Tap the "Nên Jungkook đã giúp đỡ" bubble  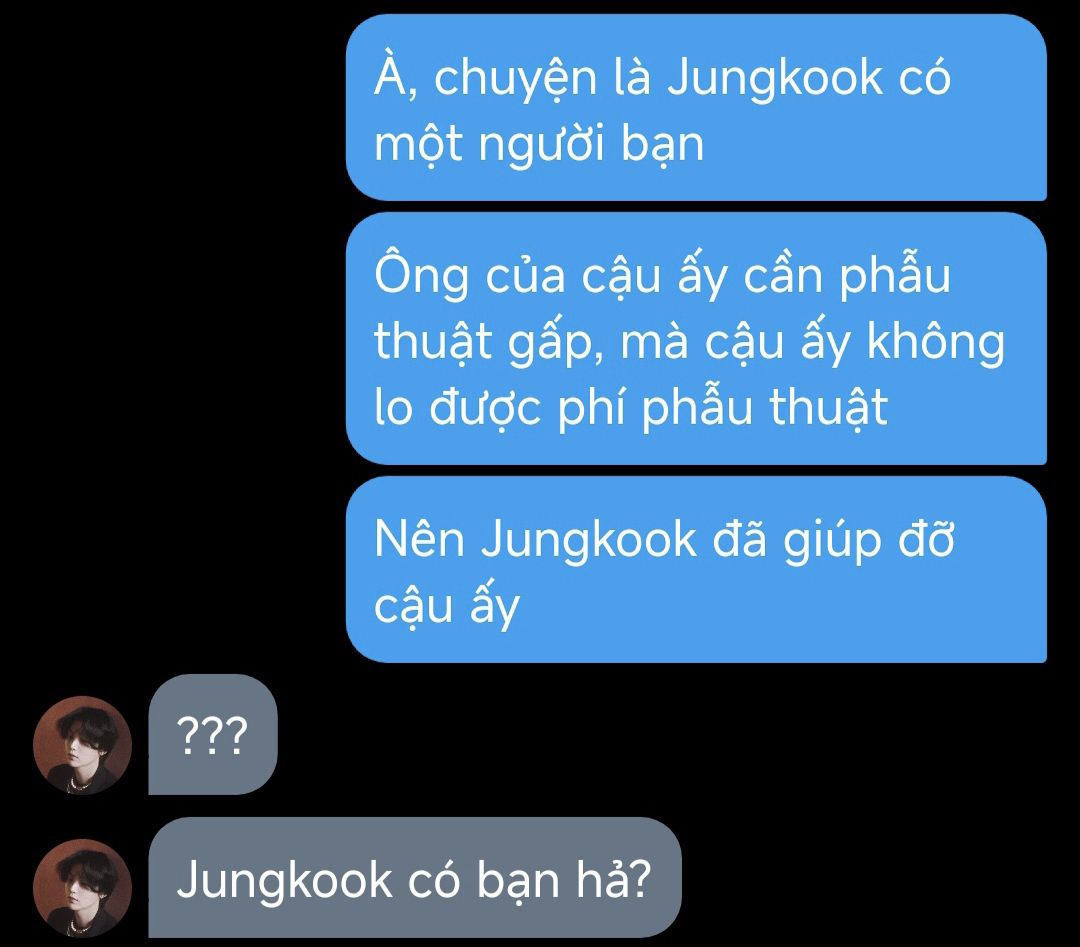click(x=696, y=570)
